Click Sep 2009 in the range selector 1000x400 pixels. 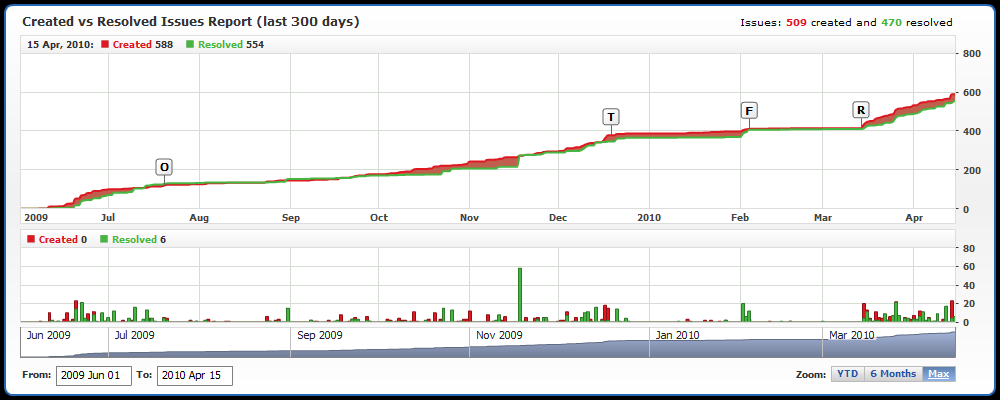point(320,335)
